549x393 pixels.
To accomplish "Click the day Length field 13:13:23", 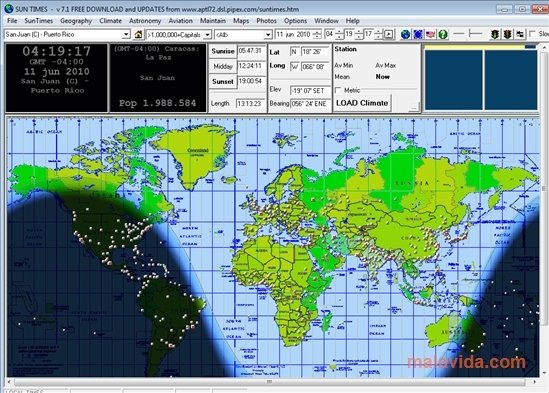I will pyautogui.click(x=250, y=104).
